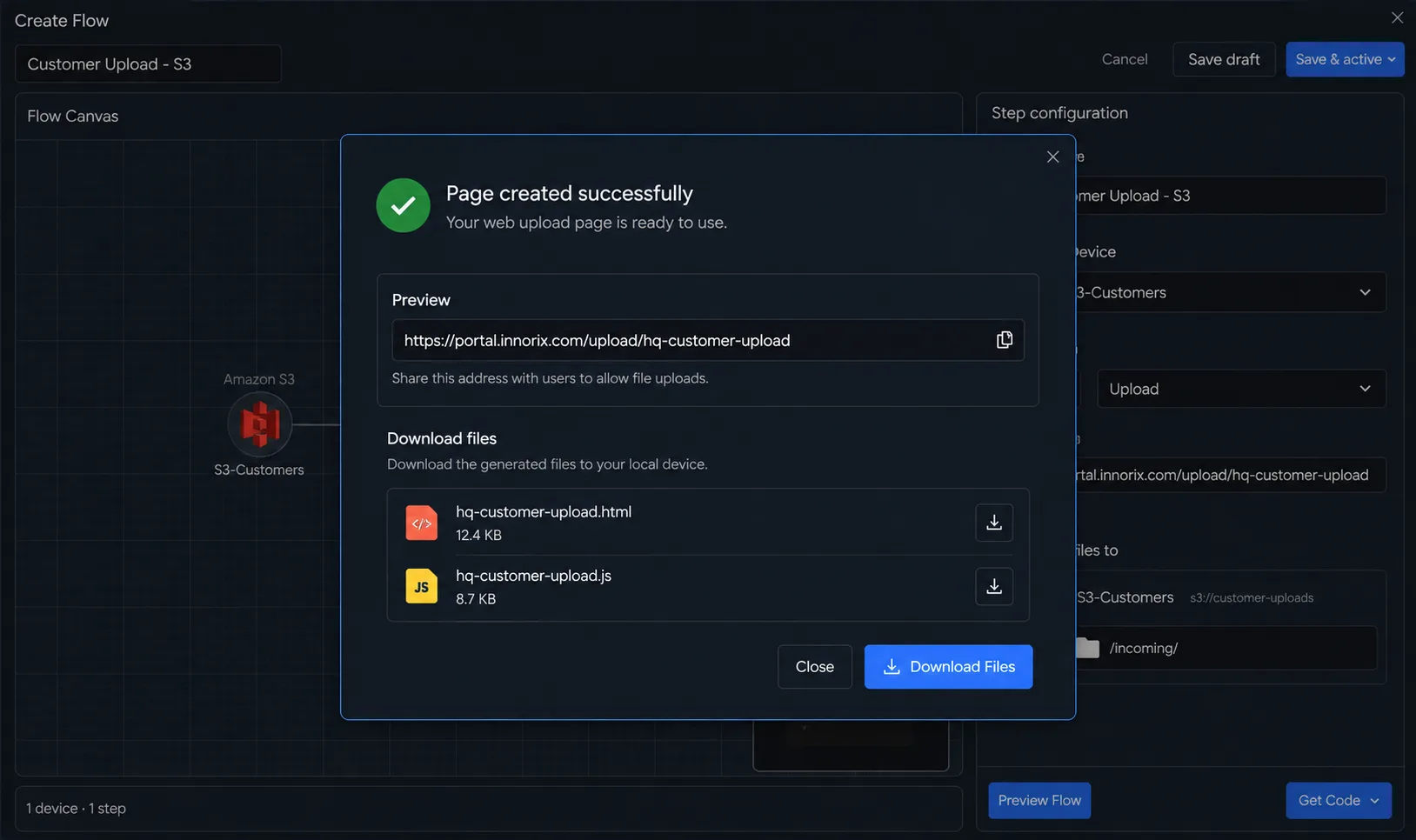Click the portal URL field in Step configuration

coord(1230,475)
